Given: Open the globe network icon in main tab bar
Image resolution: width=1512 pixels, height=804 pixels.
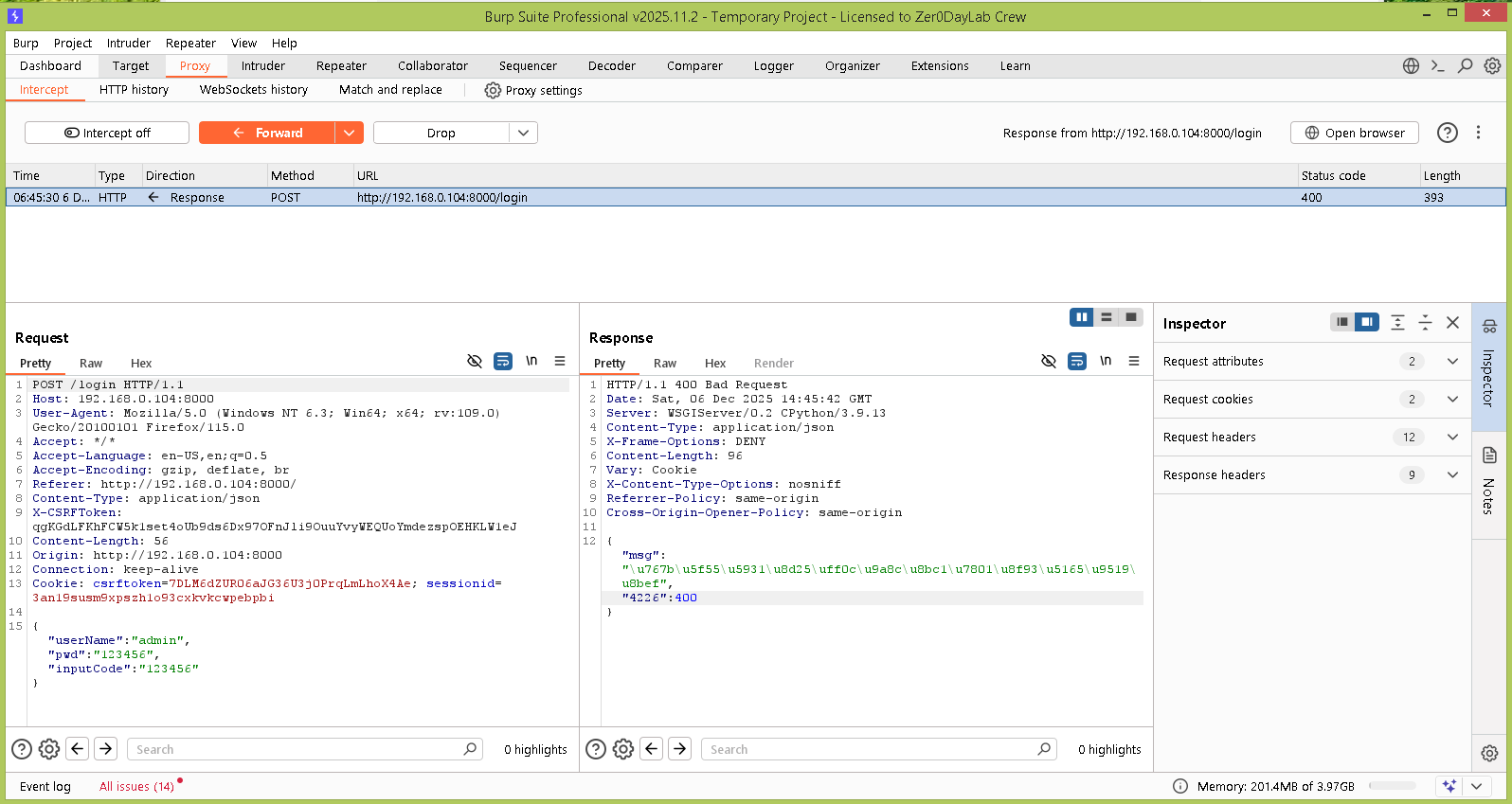Looking at the screenshot, I should [1411, 65].
